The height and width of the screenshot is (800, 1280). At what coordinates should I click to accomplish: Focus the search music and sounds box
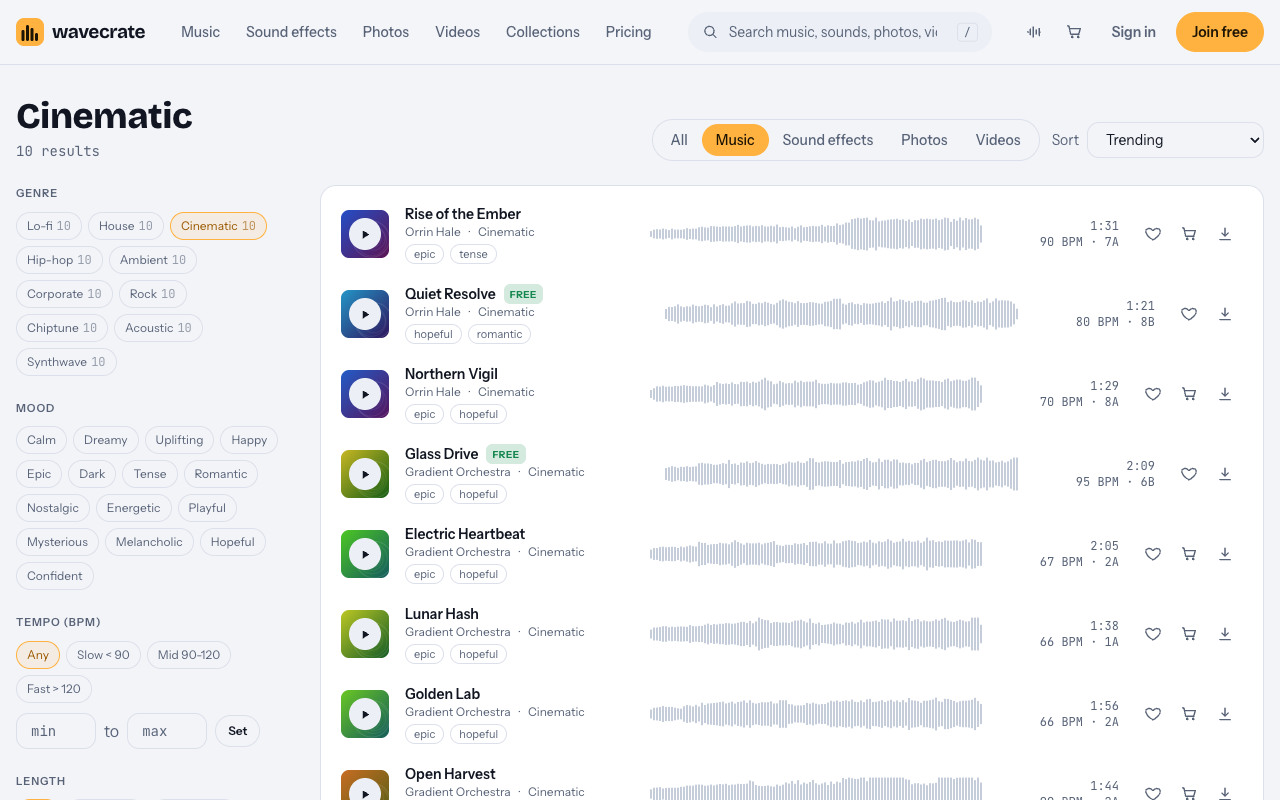pos(840,32)
